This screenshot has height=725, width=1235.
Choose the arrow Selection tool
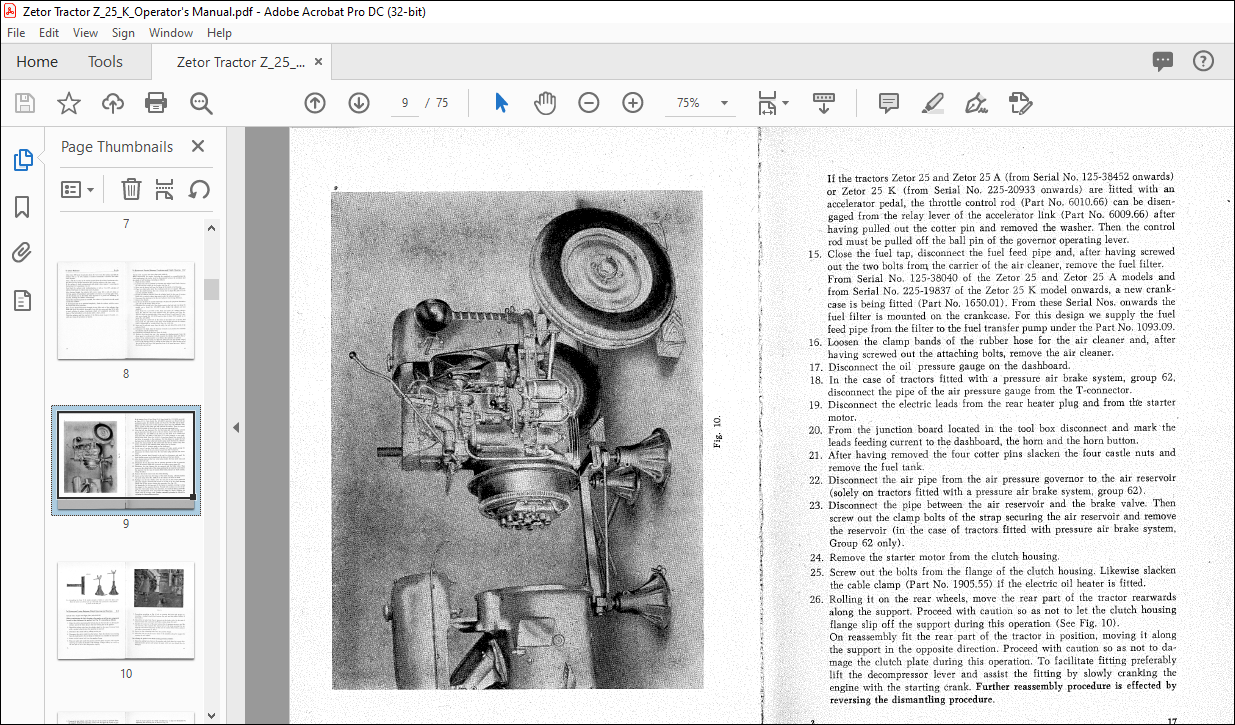coord(501,103)
